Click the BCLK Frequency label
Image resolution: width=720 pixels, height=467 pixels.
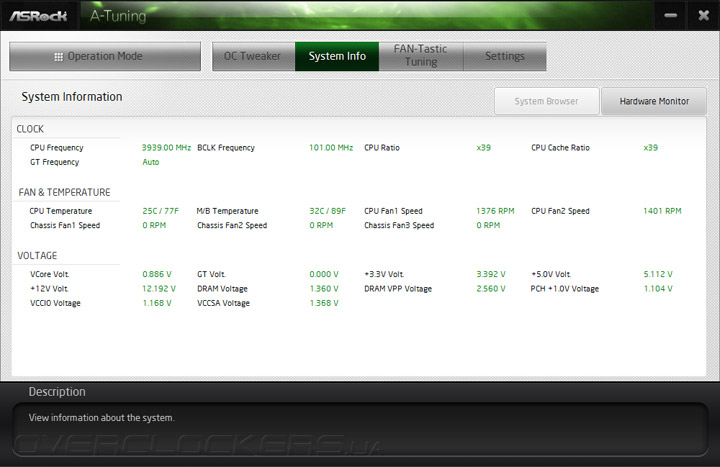226,148
